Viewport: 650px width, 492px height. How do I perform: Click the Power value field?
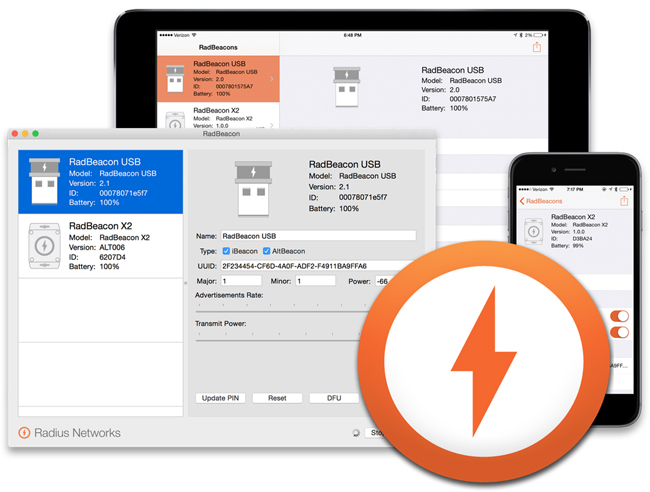coord(382,281)
